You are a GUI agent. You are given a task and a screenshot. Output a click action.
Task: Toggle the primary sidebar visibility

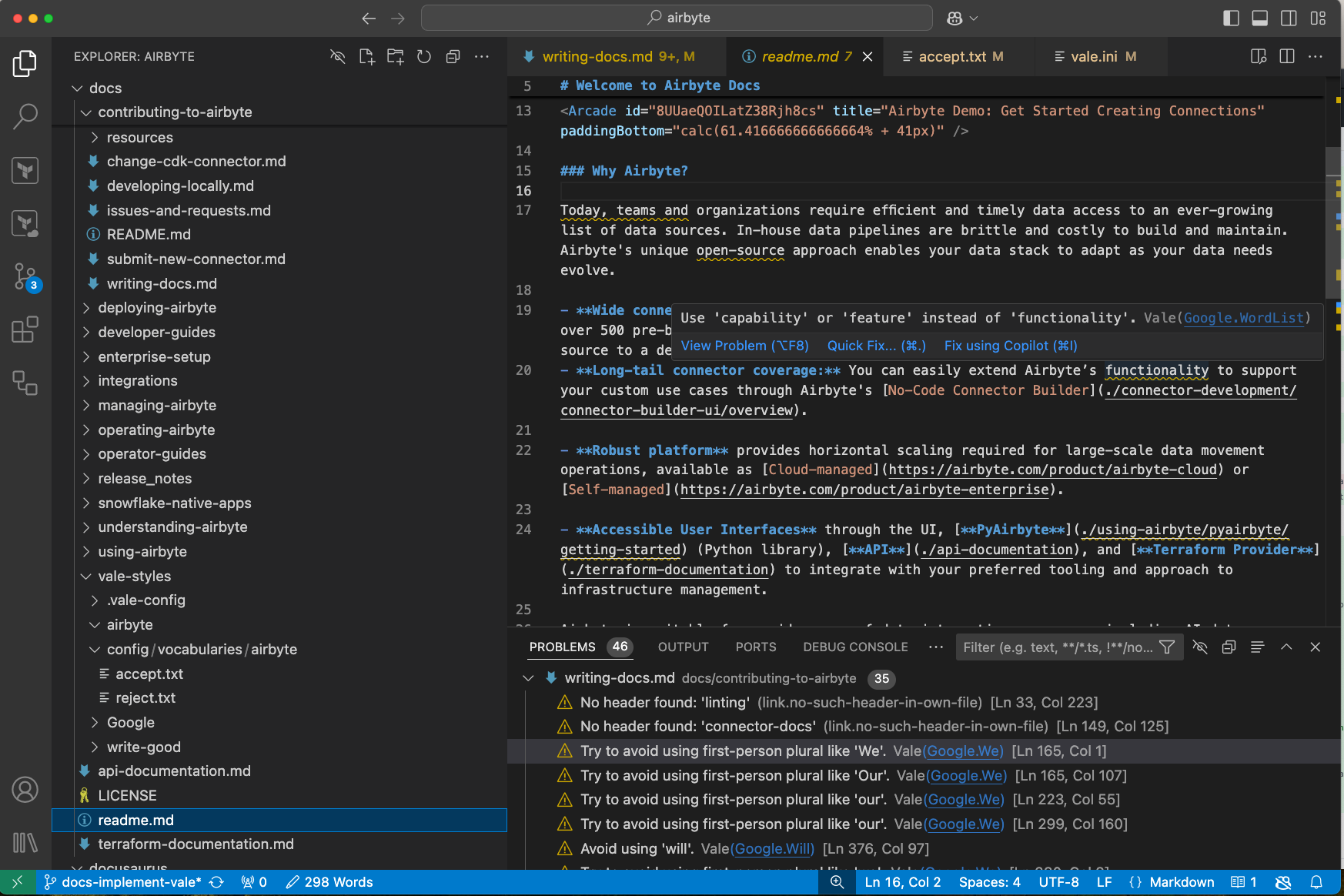coord(1231,18)
